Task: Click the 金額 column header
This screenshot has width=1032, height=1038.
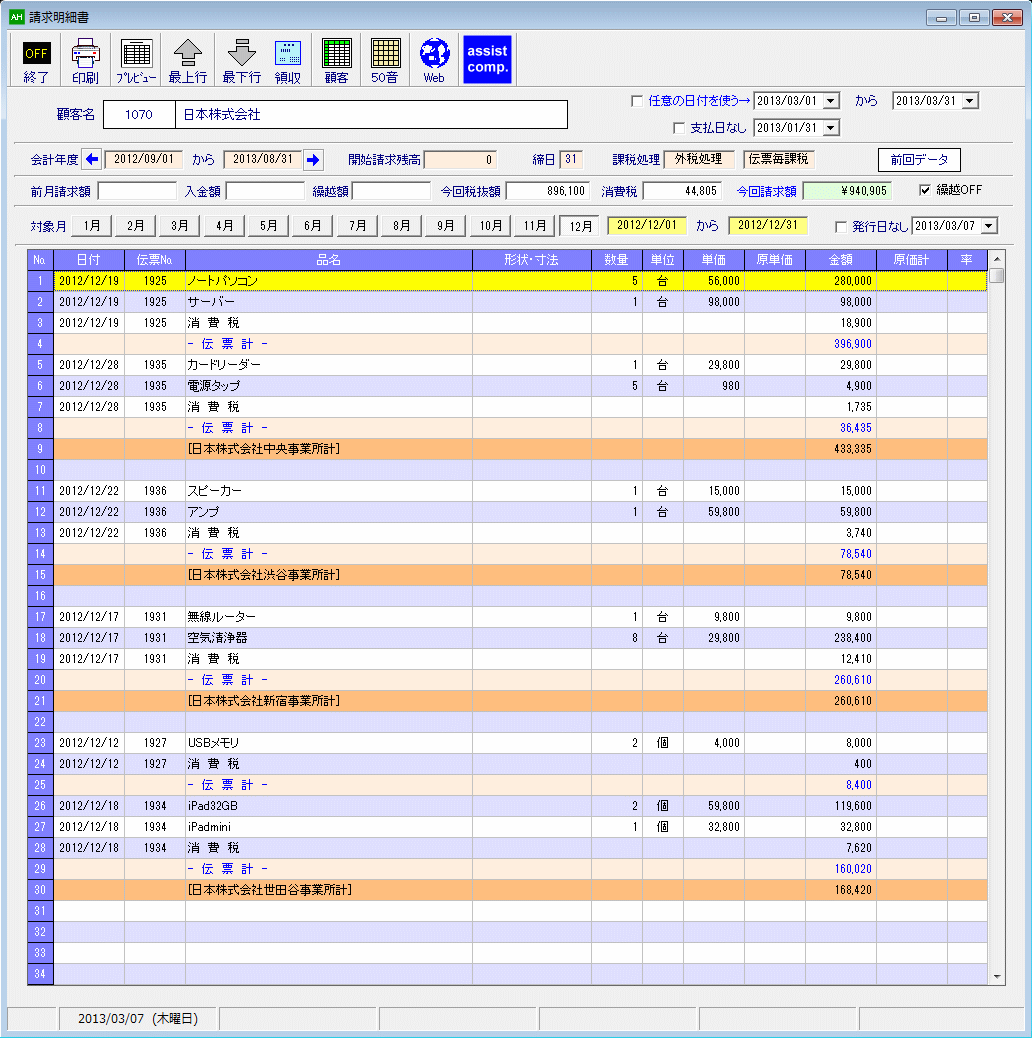Action: point(841,260)
